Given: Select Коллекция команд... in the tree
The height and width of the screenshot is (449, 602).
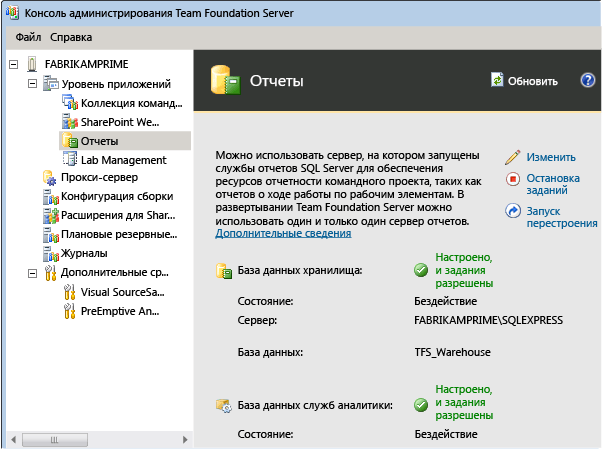Looking at the screenshot, I should point(132,103).
